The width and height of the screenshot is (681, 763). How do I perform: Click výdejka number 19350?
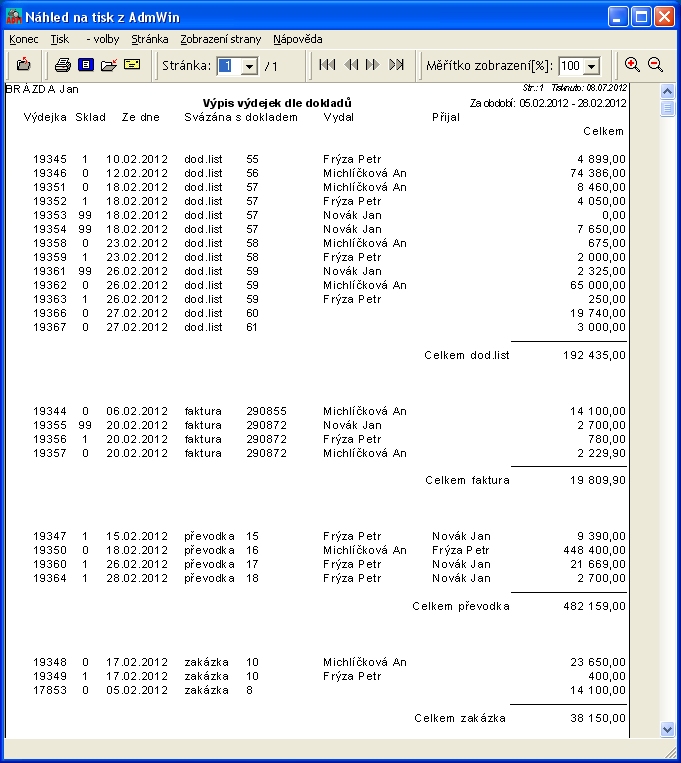point(50,550)
